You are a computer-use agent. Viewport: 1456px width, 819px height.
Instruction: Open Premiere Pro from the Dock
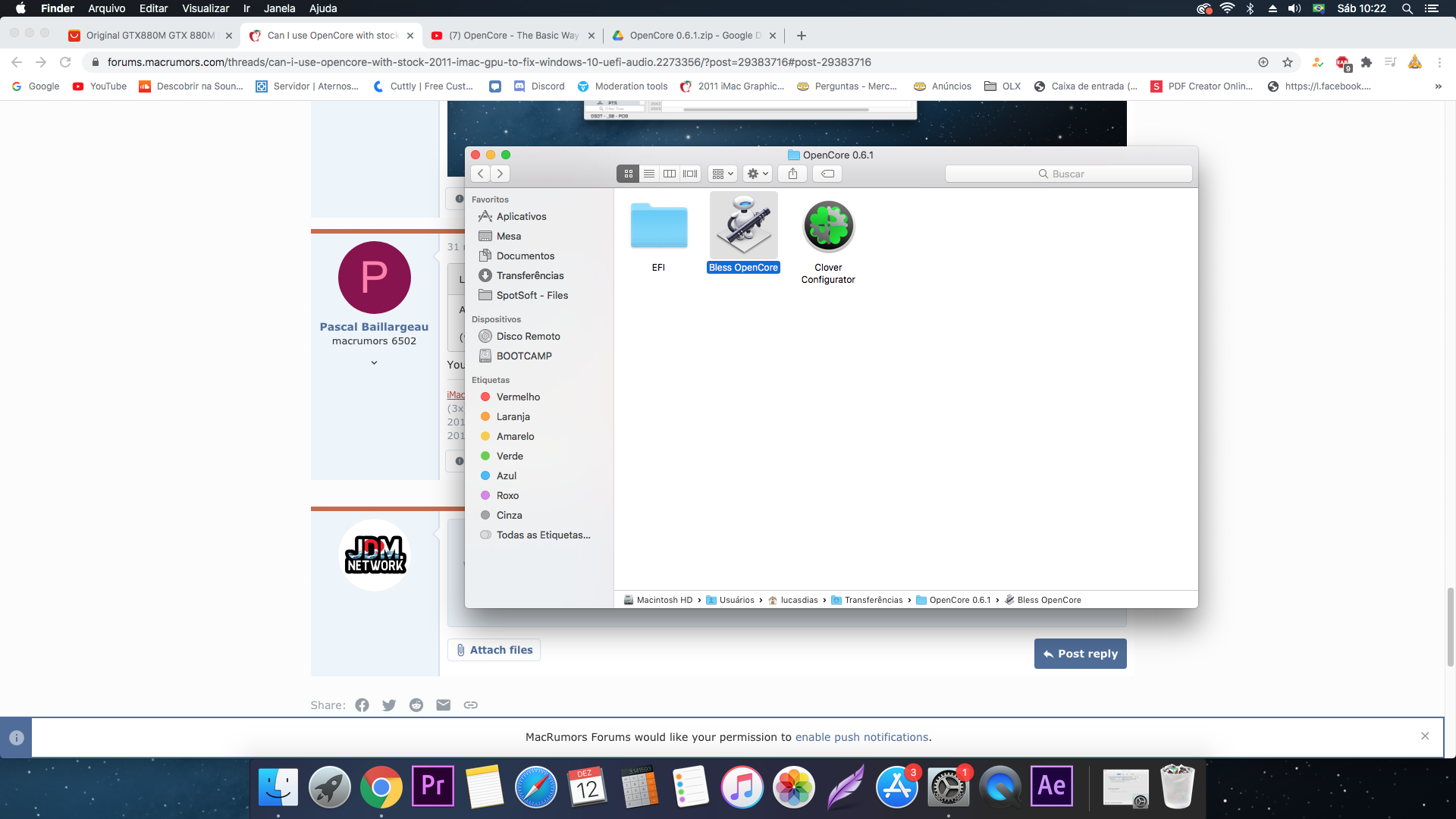pos(432,786)
